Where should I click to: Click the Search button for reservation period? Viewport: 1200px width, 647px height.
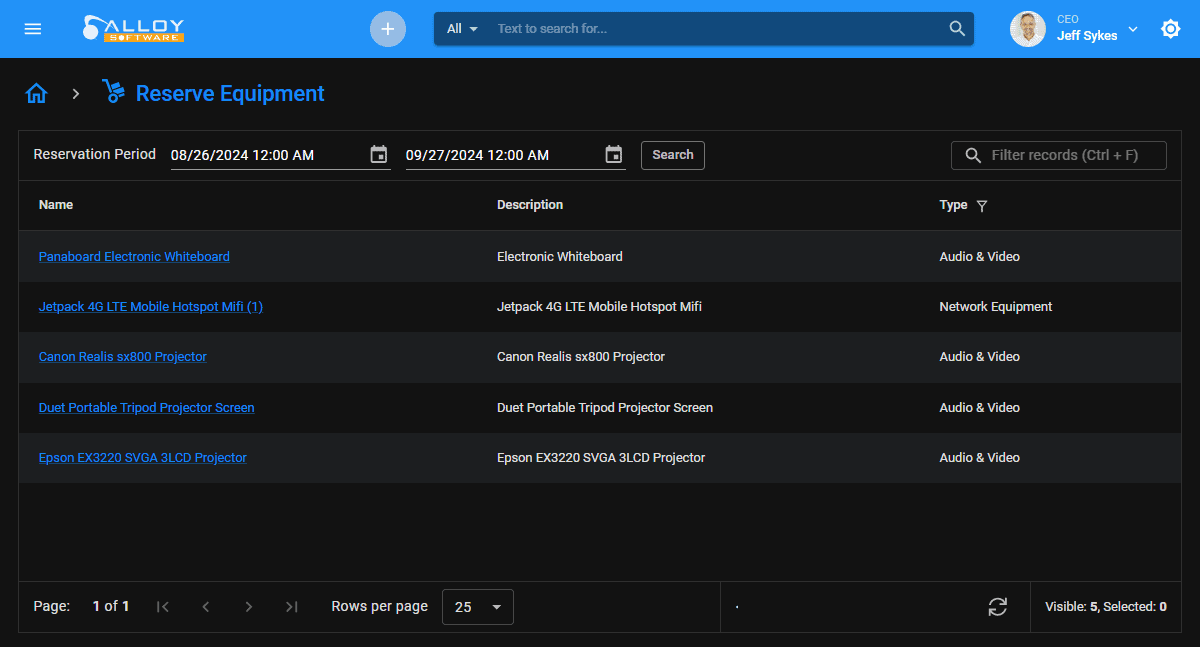click(673, 155)
